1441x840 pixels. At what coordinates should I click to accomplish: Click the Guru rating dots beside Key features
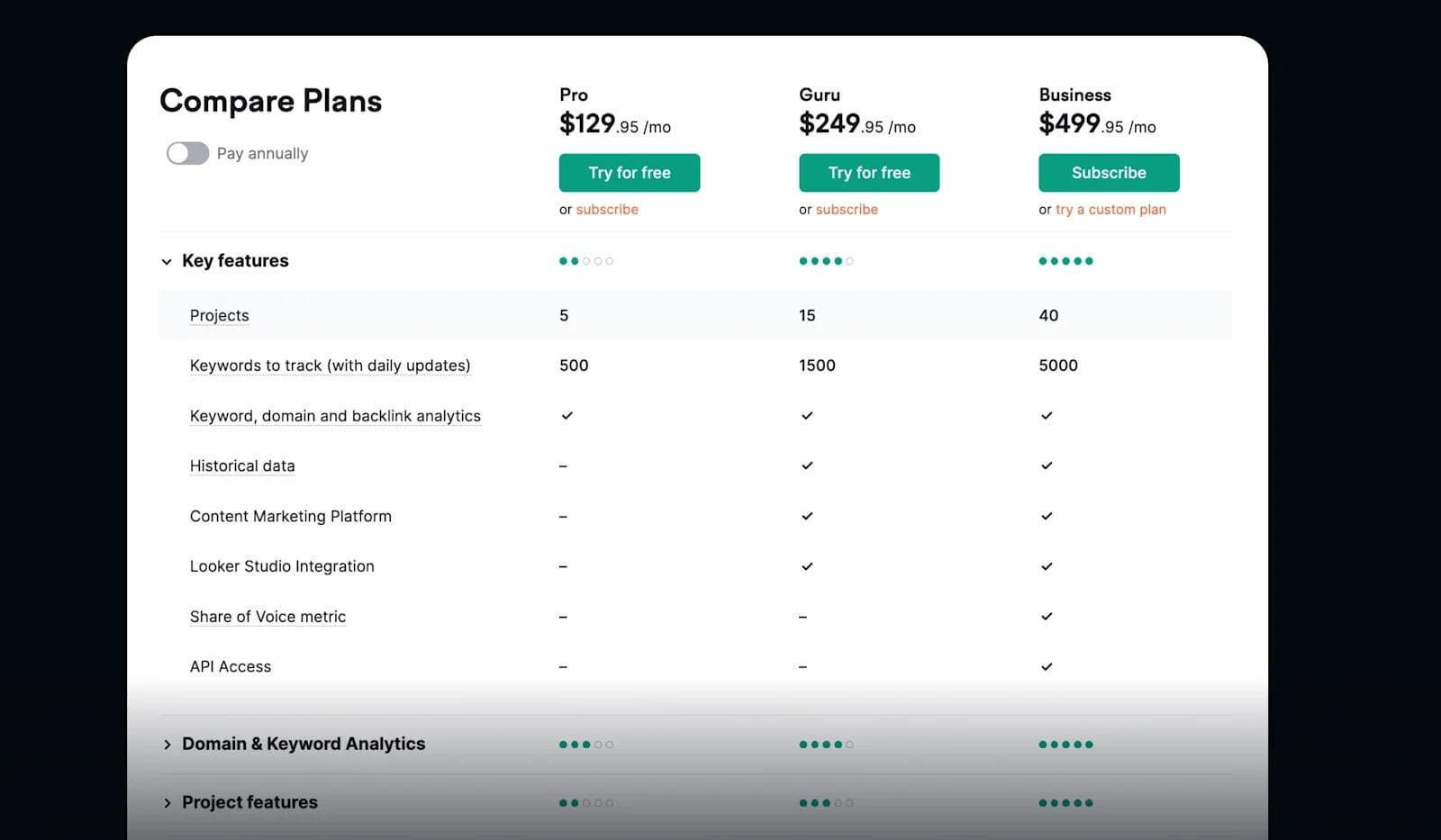click(826, 260)
